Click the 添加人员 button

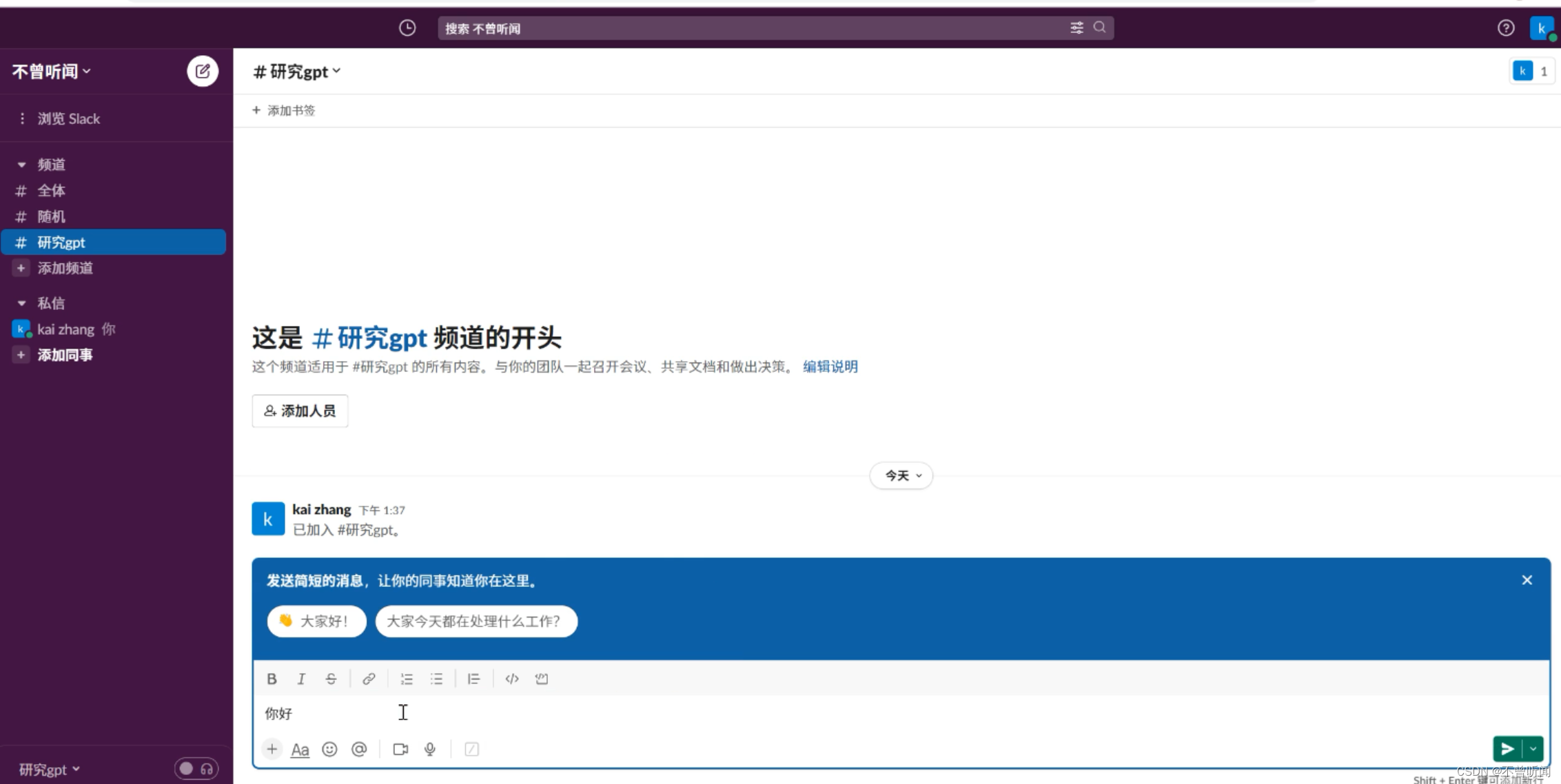tap(300, 411)
